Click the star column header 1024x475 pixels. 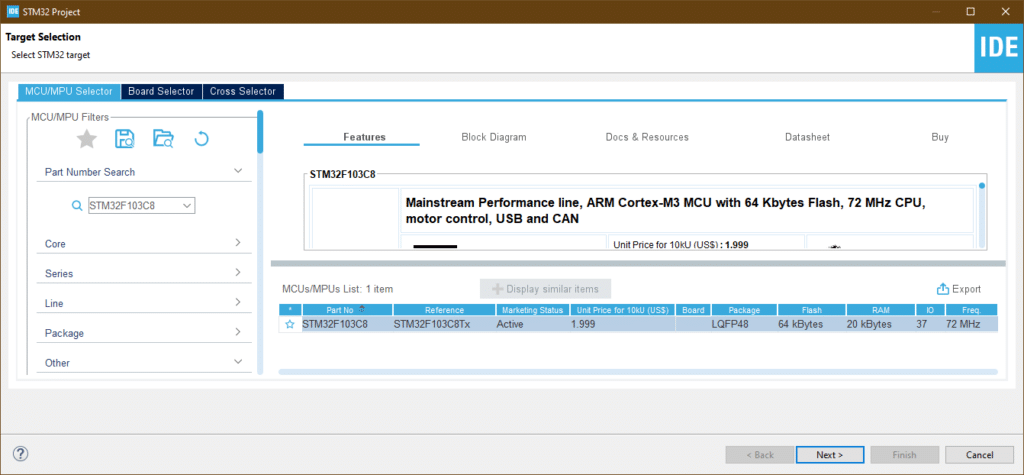click(290, 310)
